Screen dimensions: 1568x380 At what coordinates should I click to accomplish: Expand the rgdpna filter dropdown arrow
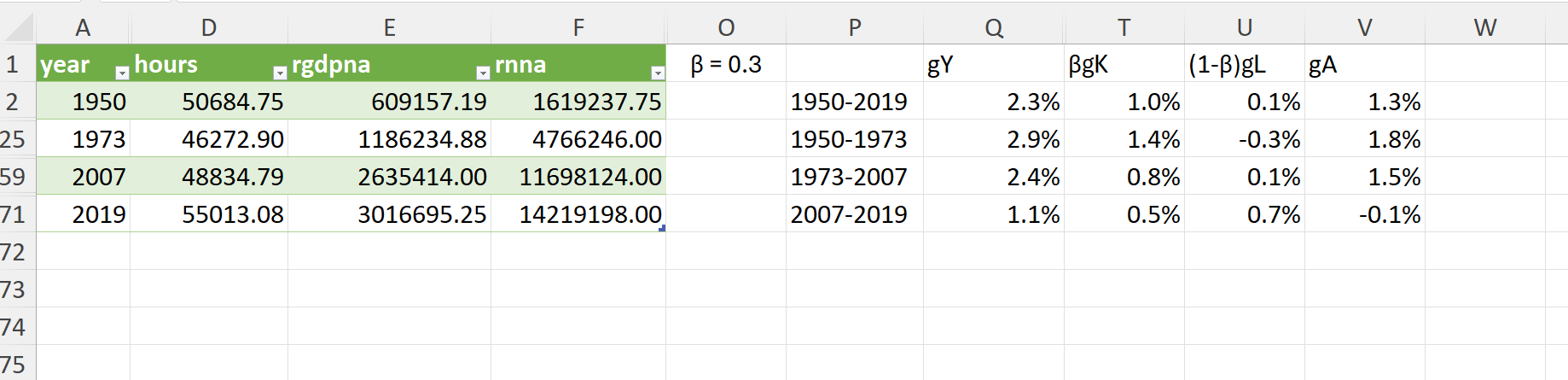482,73
